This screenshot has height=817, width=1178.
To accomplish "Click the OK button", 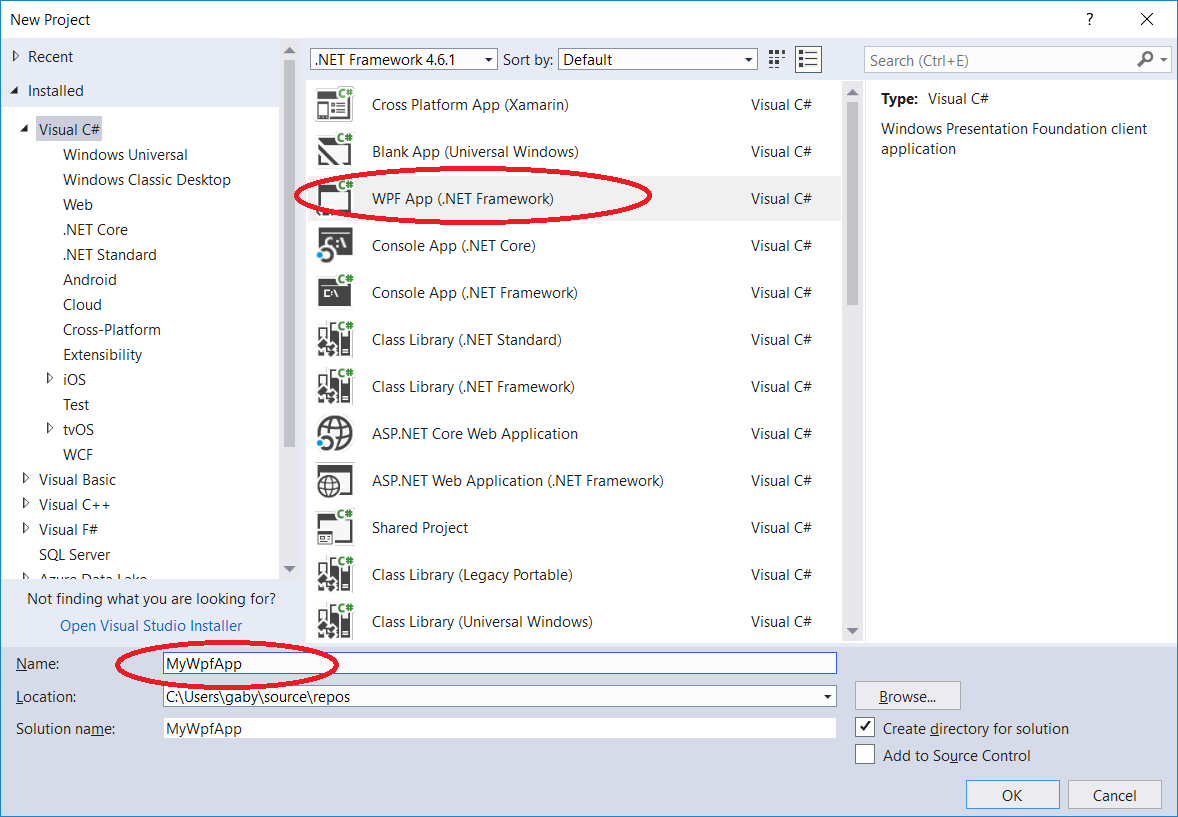I will (x=1012, y=795).
